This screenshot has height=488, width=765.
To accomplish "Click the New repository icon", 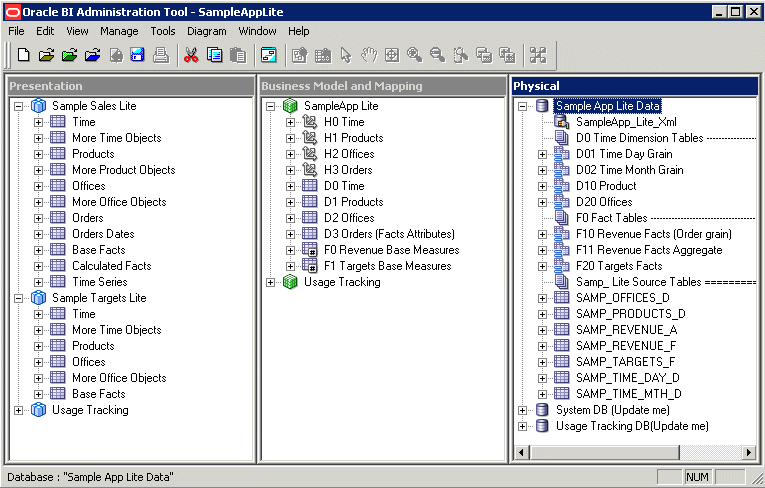I will (23, 55).
